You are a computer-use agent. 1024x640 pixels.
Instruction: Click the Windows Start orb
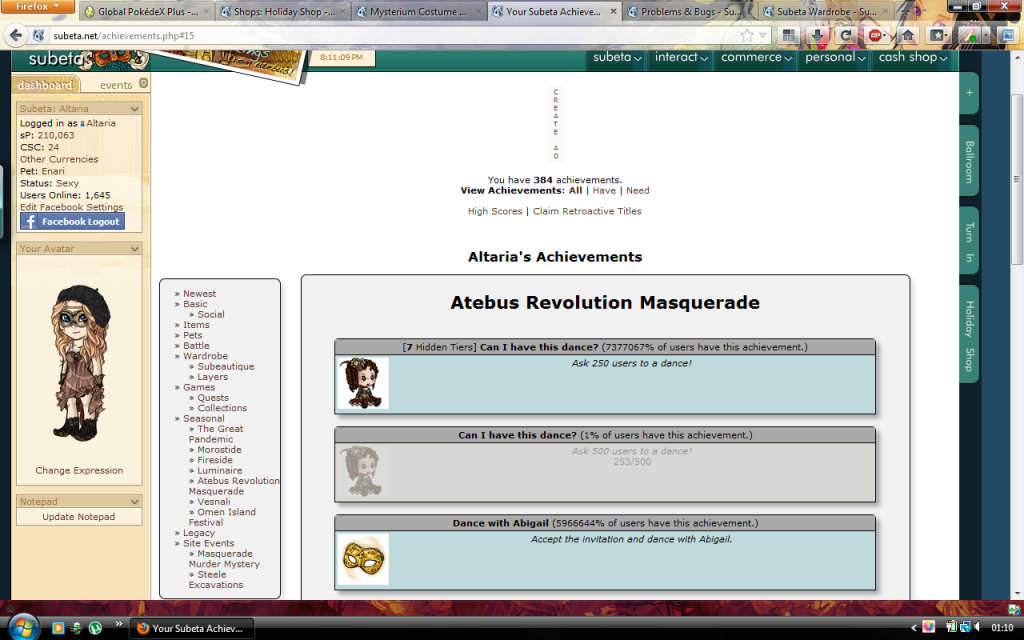point(22,627)
